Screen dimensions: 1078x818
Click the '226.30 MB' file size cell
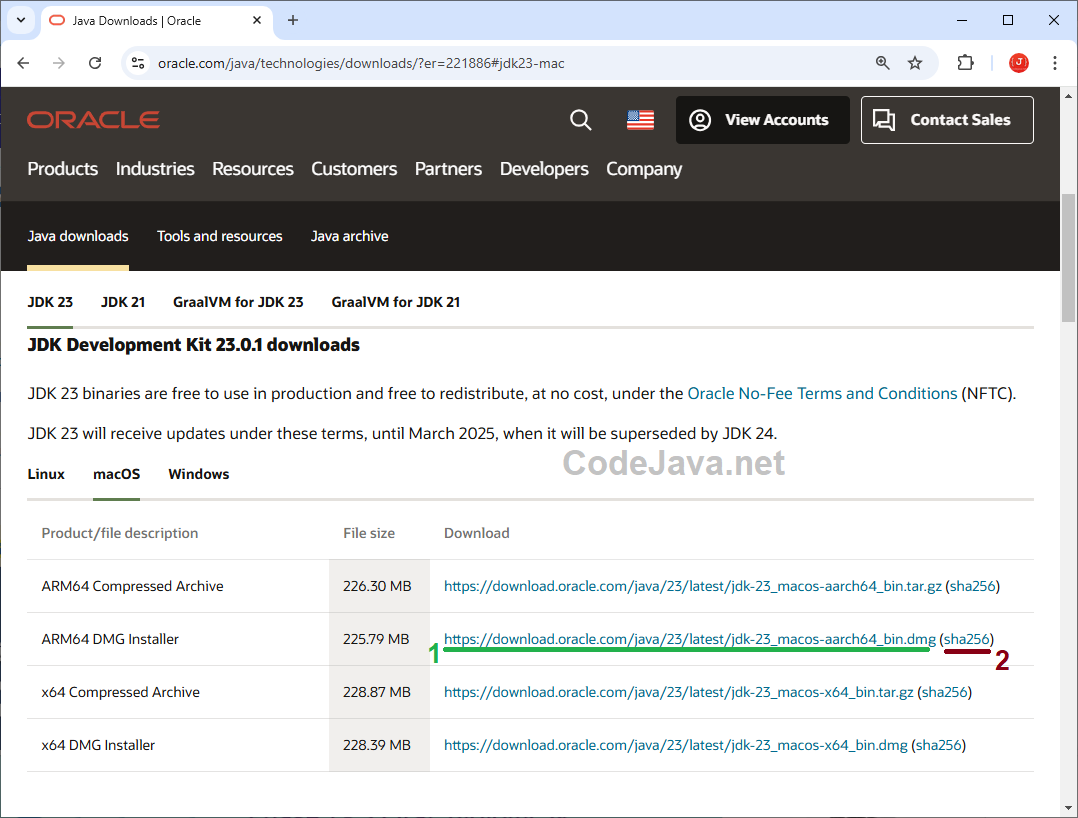pos(380,586)
